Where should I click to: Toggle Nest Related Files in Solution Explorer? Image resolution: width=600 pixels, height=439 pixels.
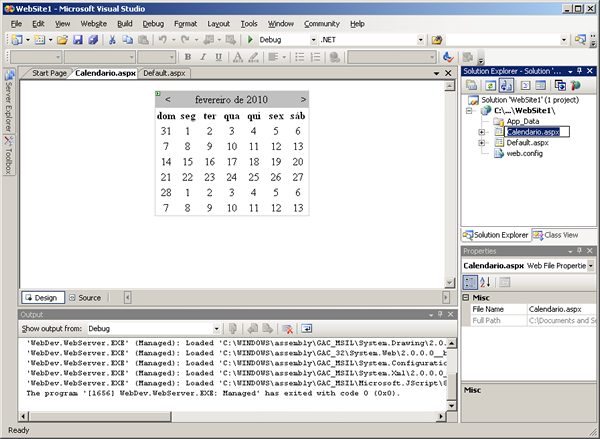click(x=506, y=85)
